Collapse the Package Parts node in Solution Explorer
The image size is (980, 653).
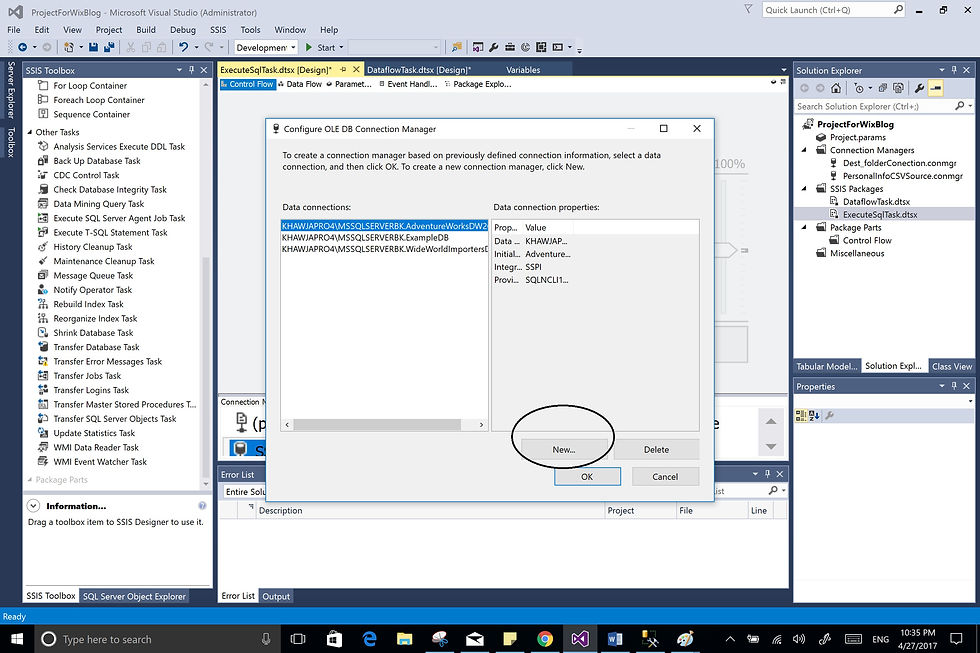804,227
